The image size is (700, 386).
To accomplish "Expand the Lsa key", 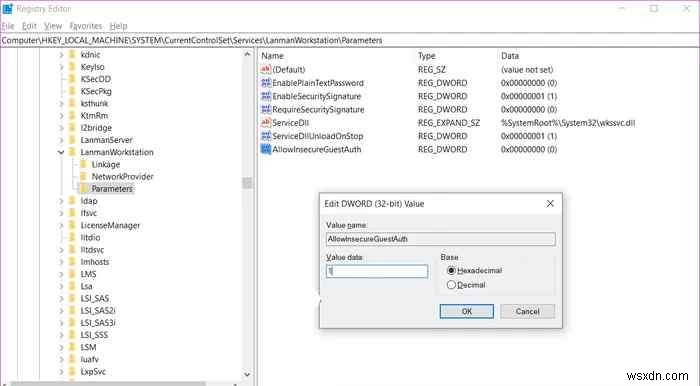I will [61, 286].
